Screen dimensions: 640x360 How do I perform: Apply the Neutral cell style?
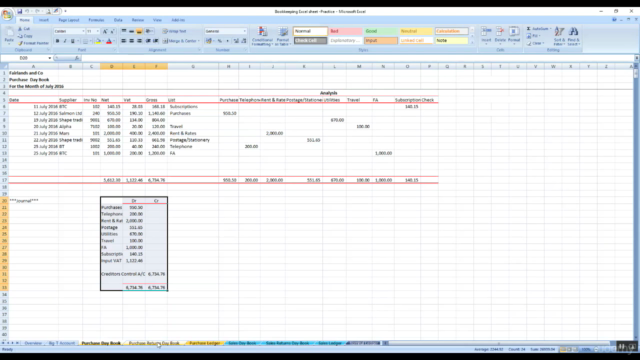tap(416, 31)
